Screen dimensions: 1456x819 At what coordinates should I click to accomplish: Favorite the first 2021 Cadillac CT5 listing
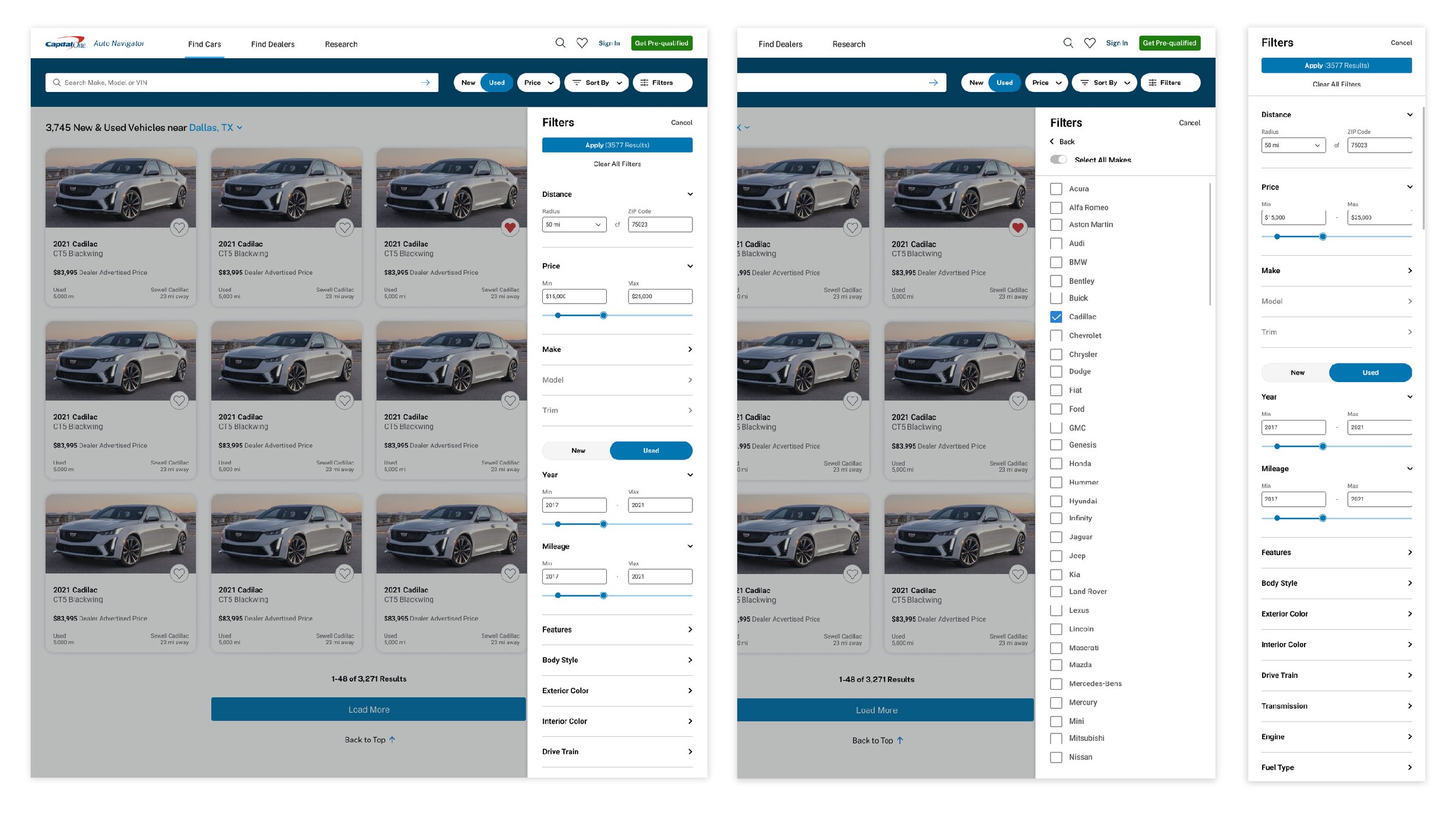click(x=179, y=228)
